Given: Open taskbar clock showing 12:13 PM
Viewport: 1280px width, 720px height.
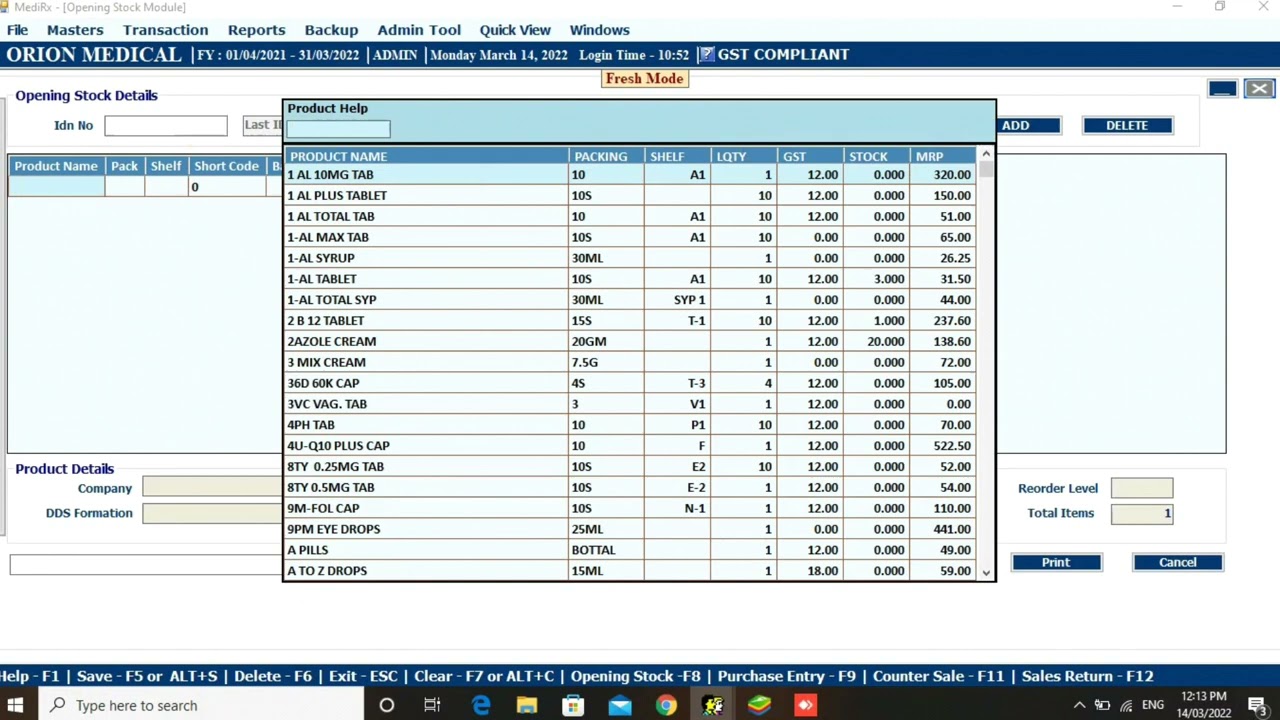Looking at the screenshot, I should coord(1204,705).
